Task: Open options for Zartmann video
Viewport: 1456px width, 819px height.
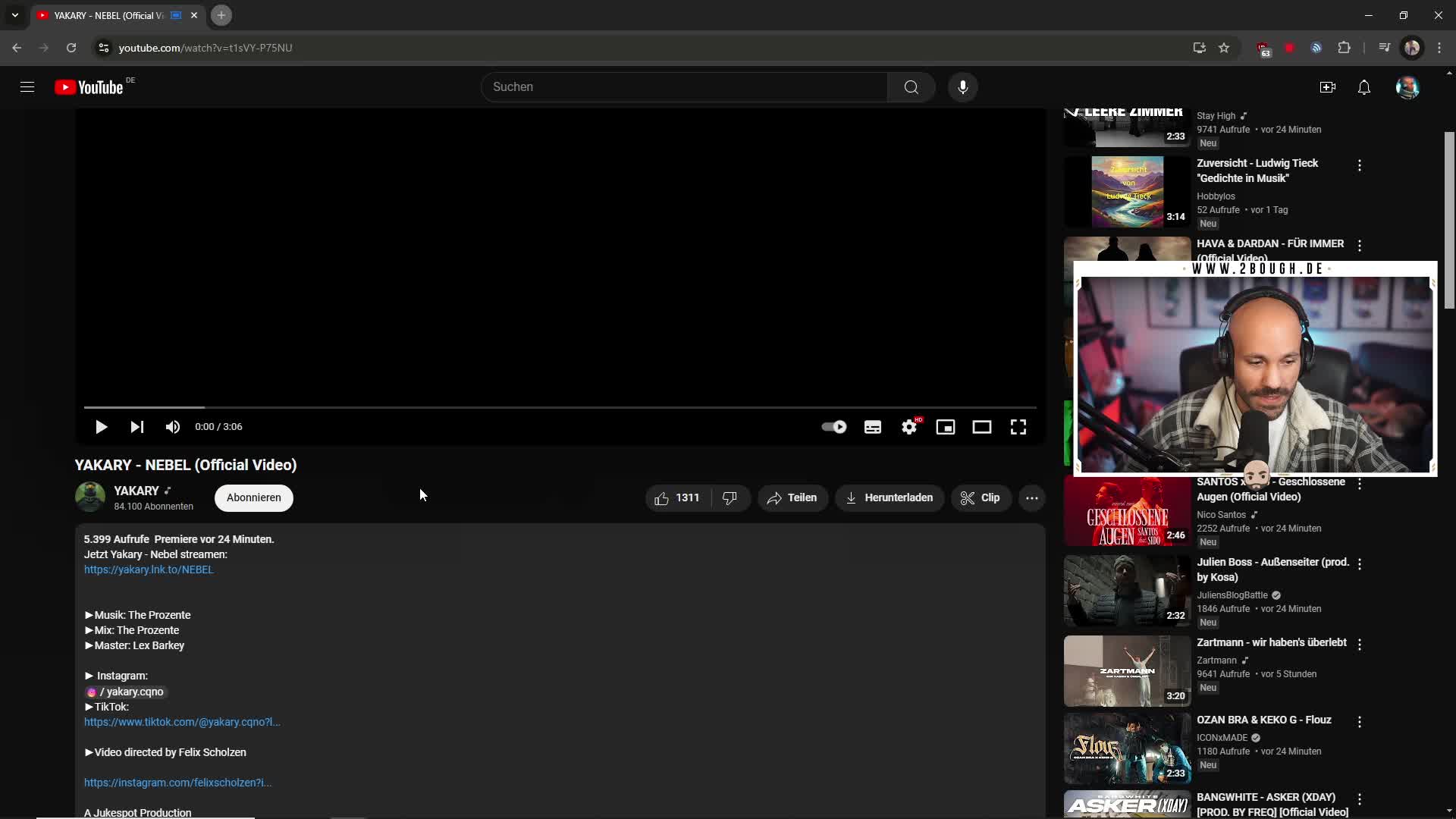Action: tap(1360, 645)
